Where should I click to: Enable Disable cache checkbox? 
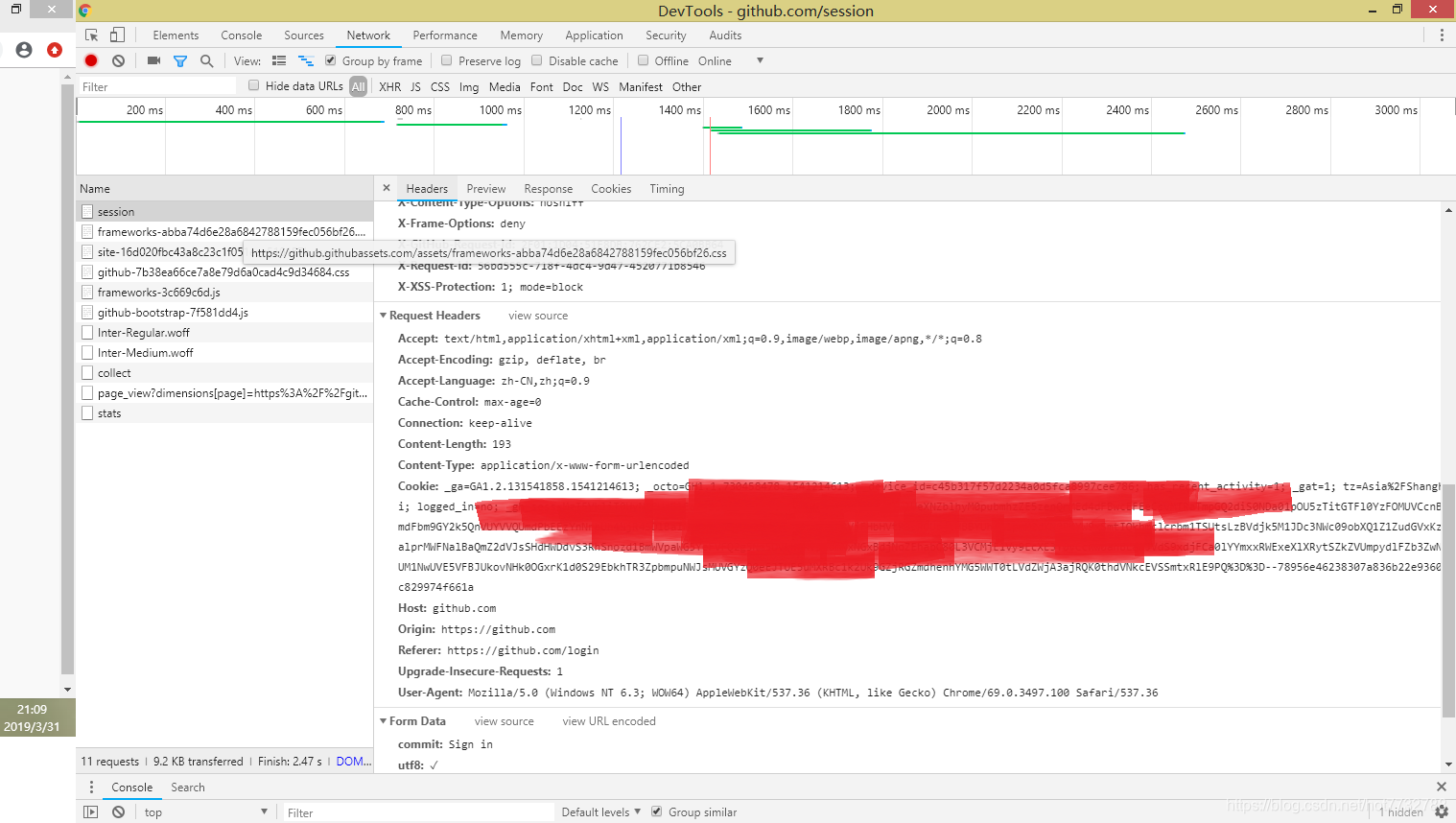point(537,60)
